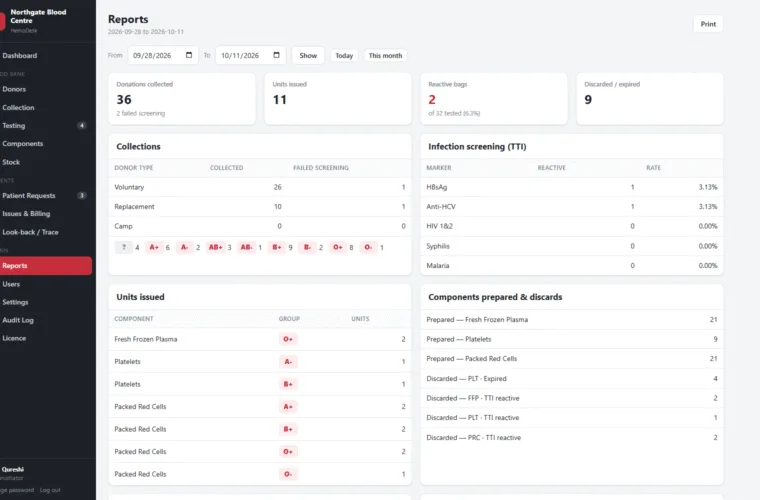The height and width of the screenshot is (500, 760).
Task: Click the O- badge for Packed Red Cells
Action: pyautogui.click(x=288, y=474)
